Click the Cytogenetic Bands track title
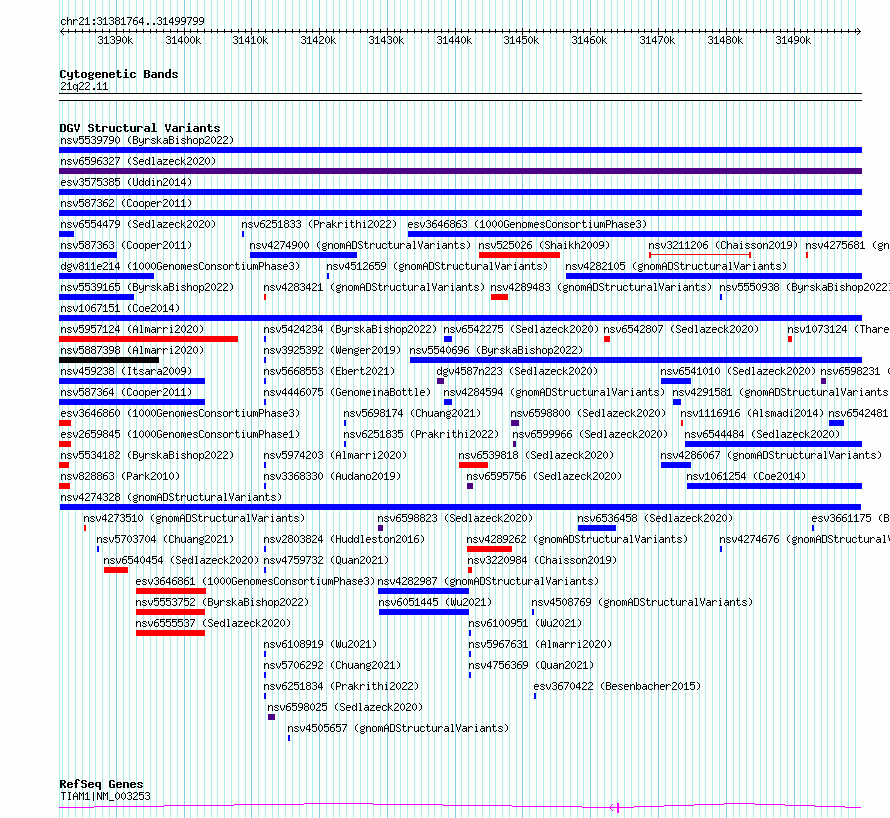 (x=119, y=74)
